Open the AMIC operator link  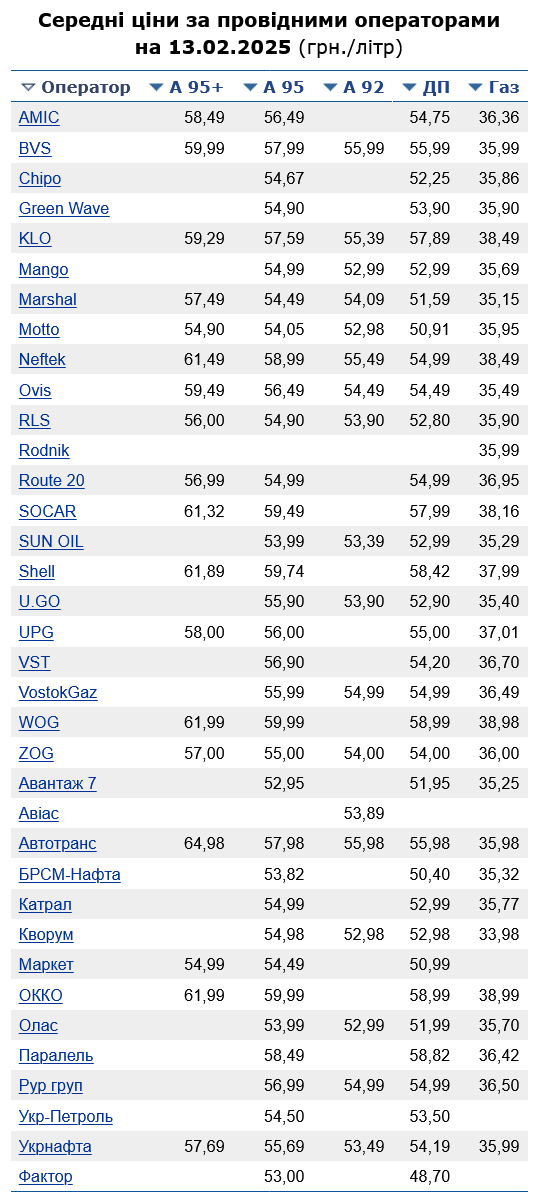pyautogui.click(x=39, y=118)
